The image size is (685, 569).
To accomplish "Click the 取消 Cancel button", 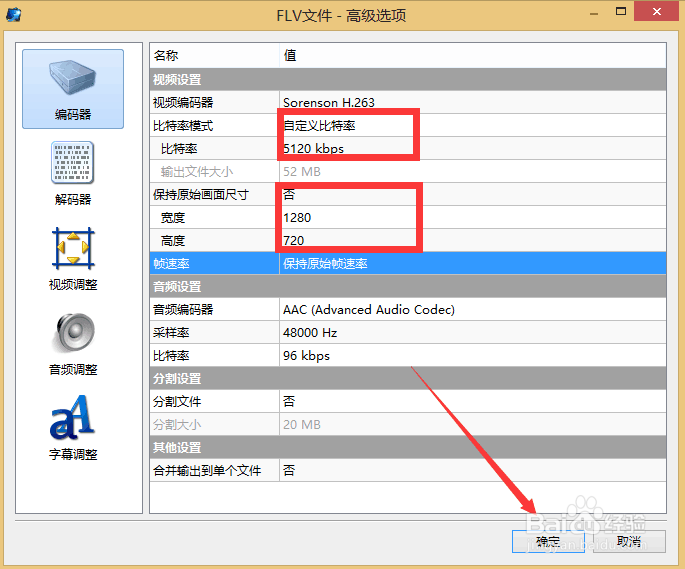I will [629, 541].
